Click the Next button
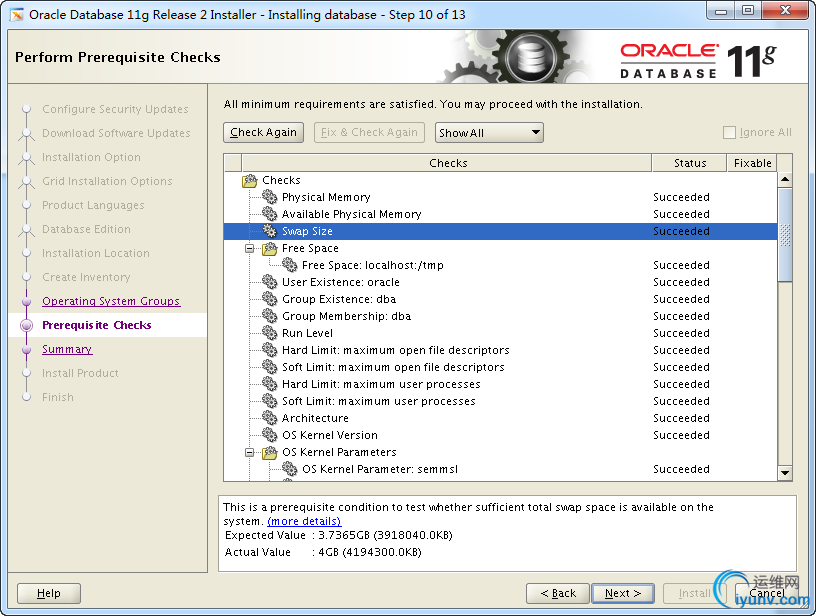 (622, 593)
